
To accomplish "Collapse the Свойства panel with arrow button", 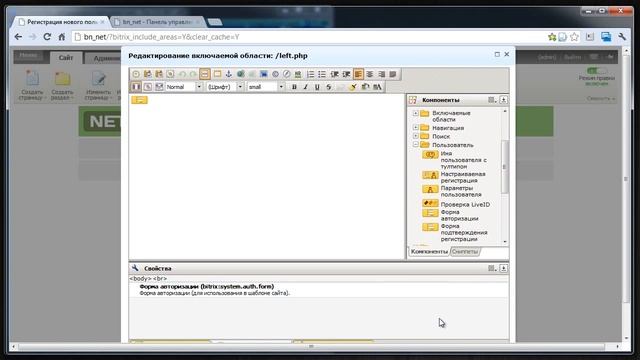I will (x=503, y=268).
